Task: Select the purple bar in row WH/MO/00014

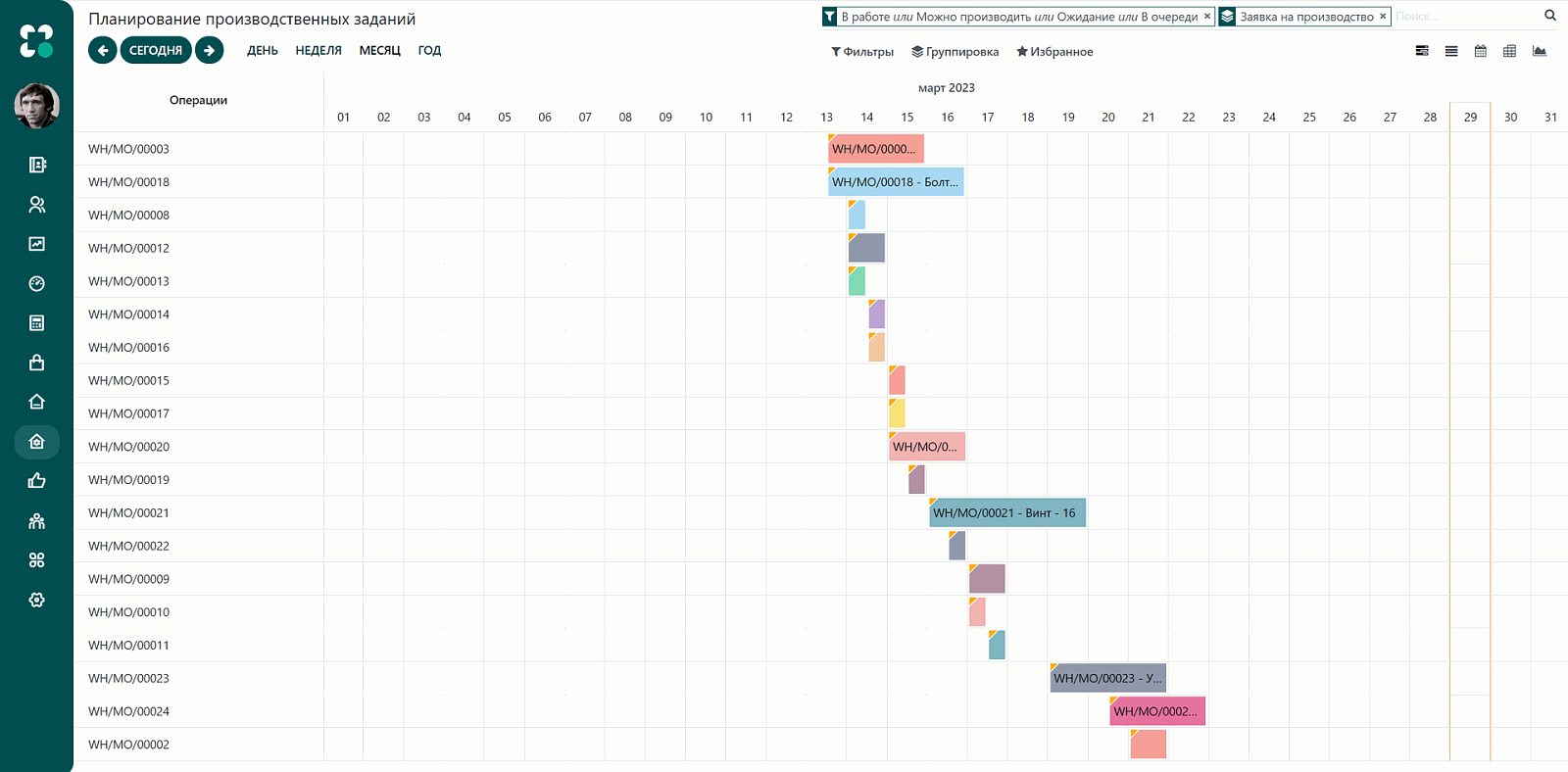Action: pos(877,314)
